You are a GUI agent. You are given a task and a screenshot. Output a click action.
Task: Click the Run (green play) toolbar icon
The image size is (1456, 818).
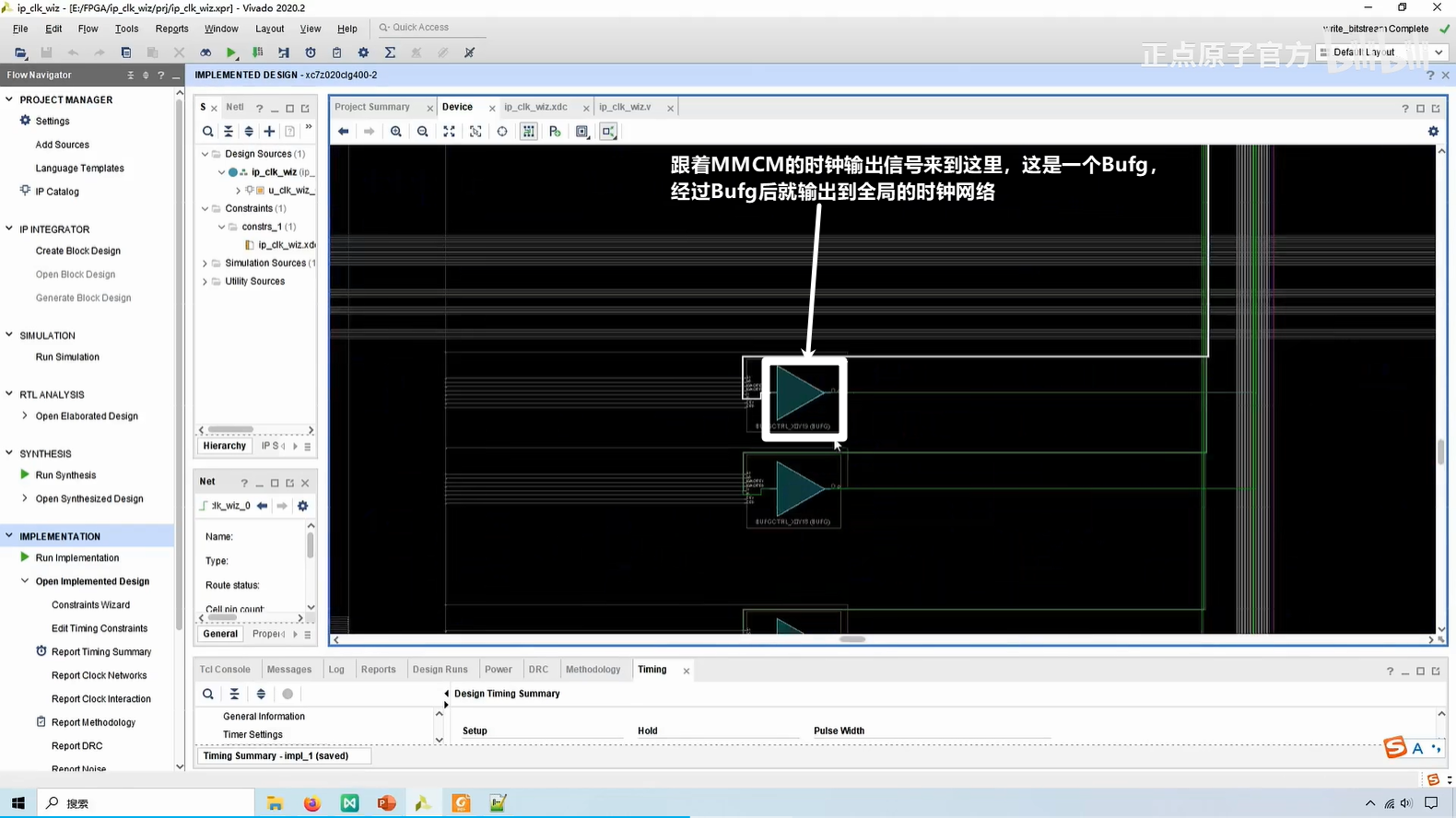tap(231, 53)
